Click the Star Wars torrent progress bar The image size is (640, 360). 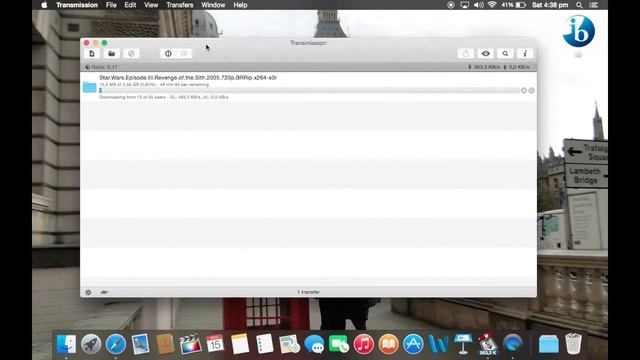coord(309,91)
